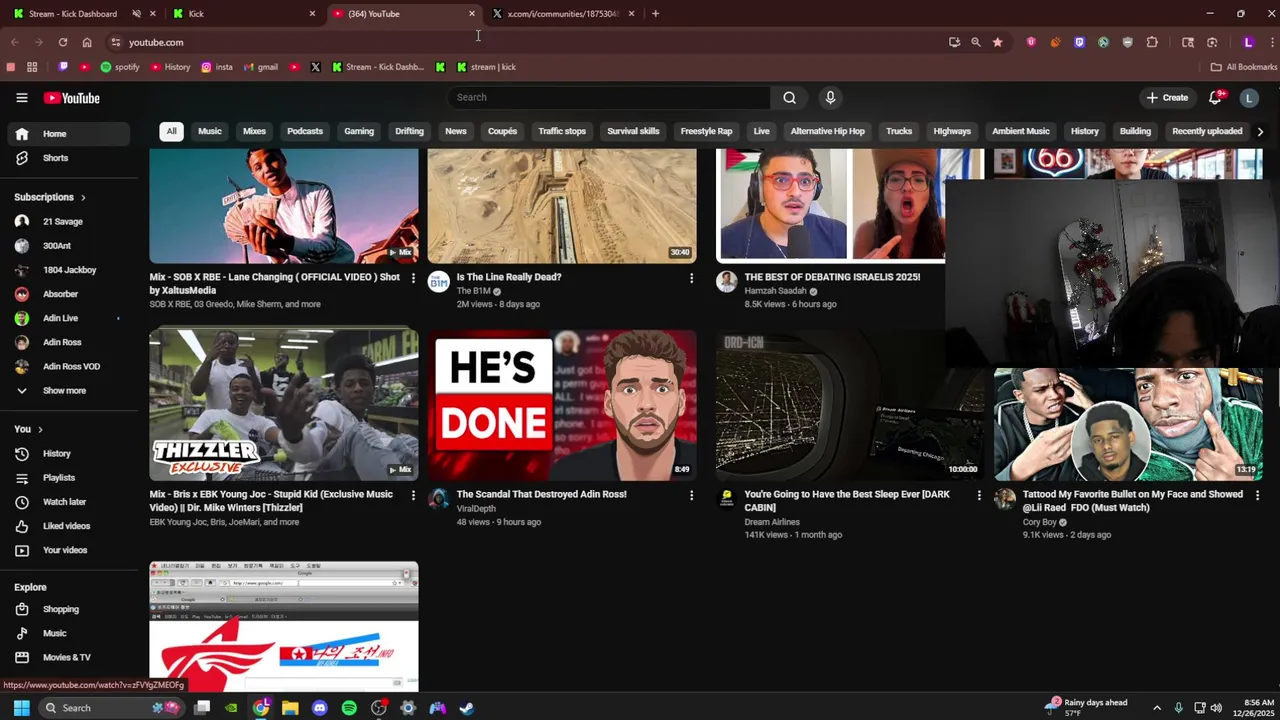Image resolution: width=1280 pixels, height=720 pixels.
Task: Open options for Tattood My Favorite Bullet video
Action: tap(1257, 495)
